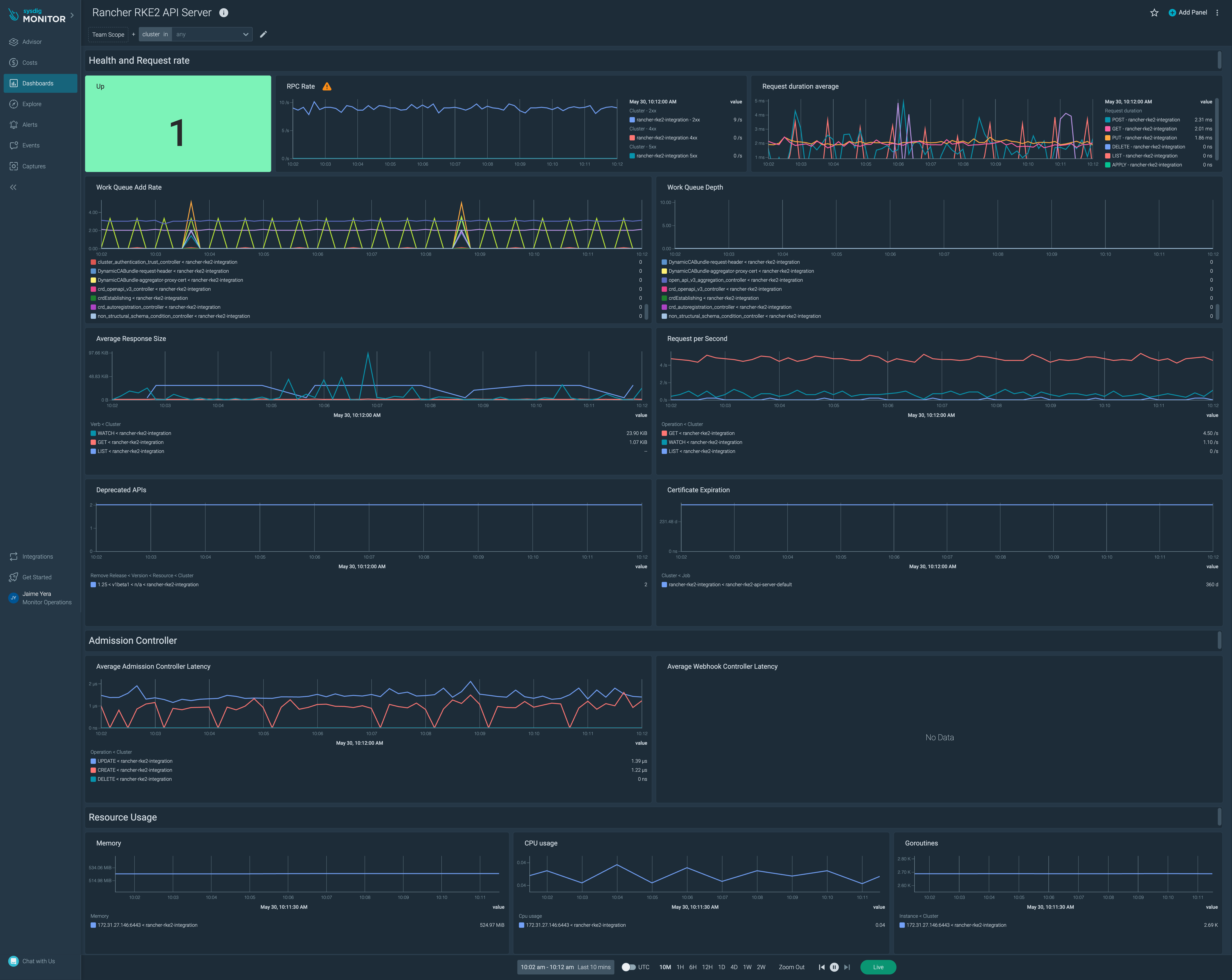This screenshot has width=1232, height=980.
Task: Open the cluster 'any' value dropdown
Action: [211, 34]
